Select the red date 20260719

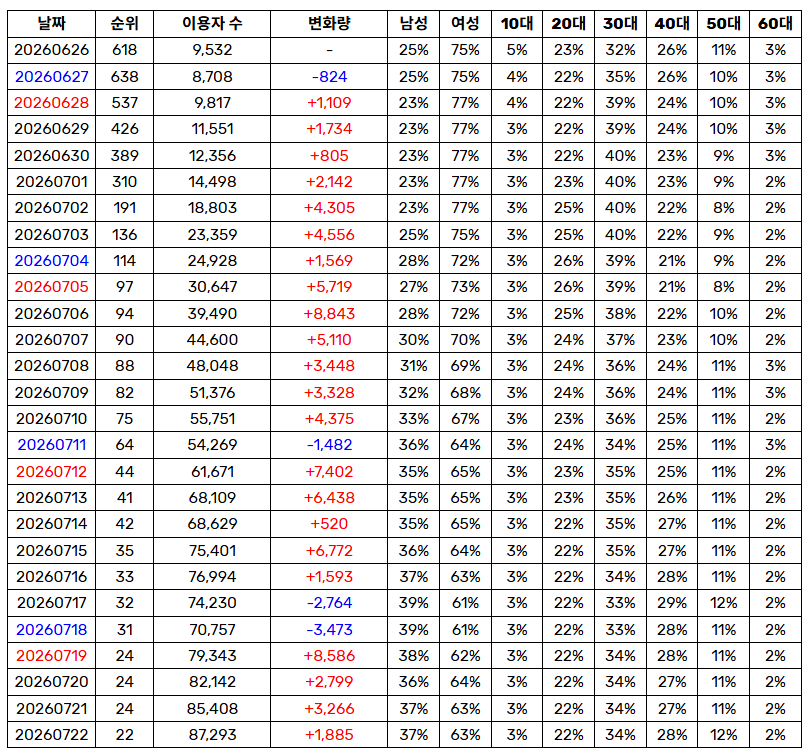[x=51, y=656]
